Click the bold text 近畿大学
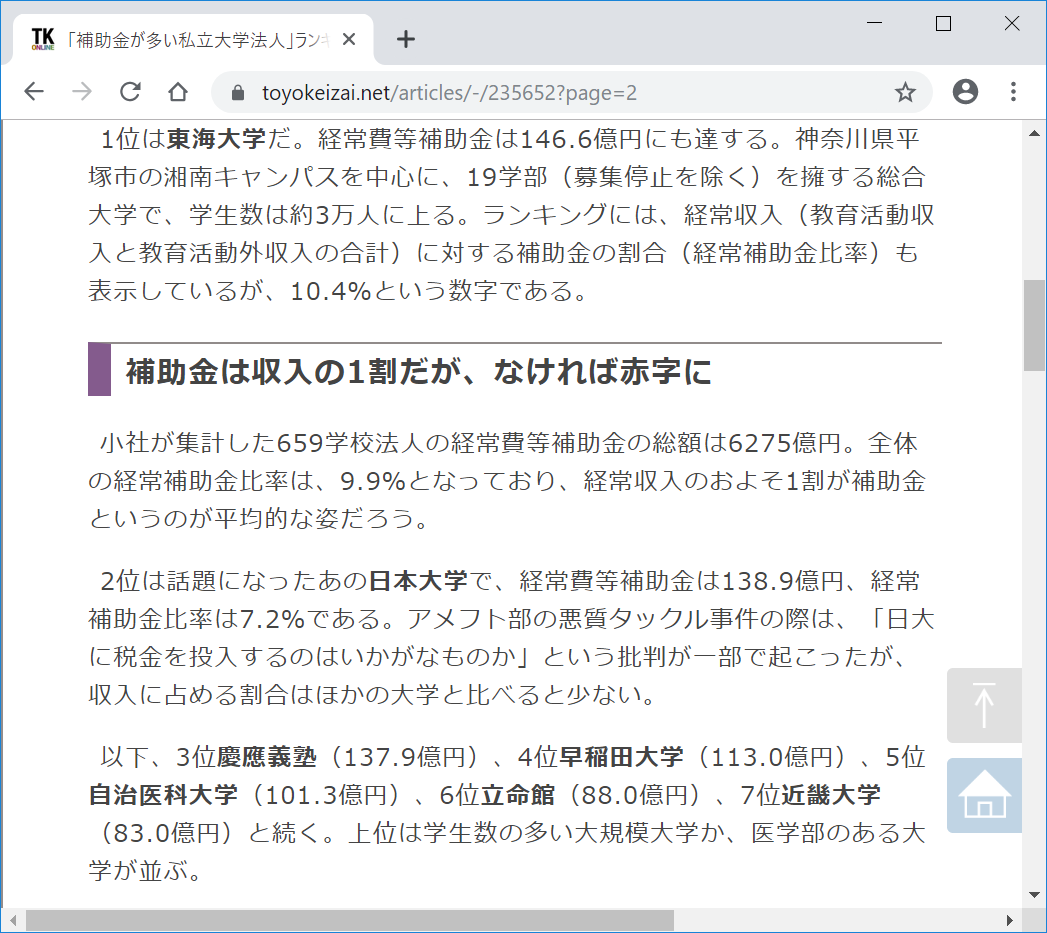The image size is (1047, 933). tap(831, 795)
